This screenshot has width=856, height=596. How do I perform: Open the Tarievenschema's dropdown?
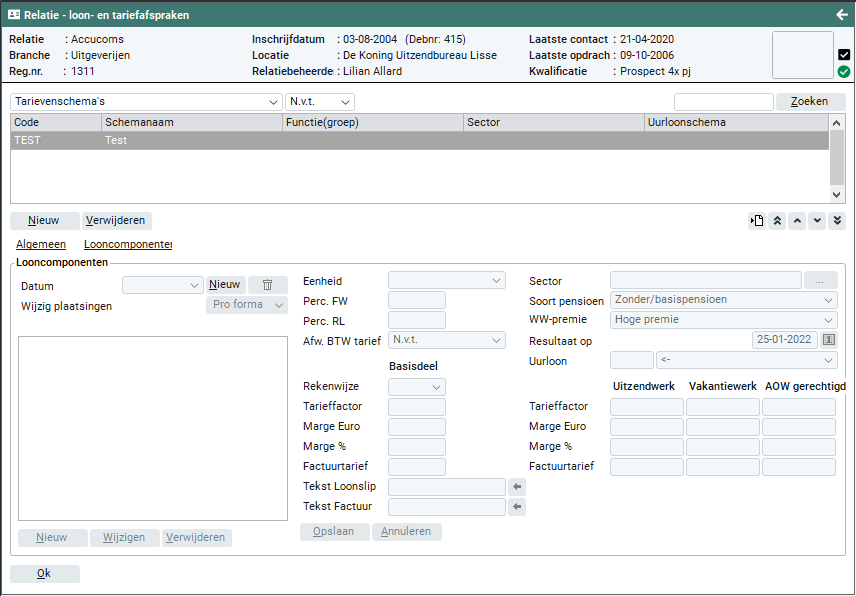(x=146, y=102)
